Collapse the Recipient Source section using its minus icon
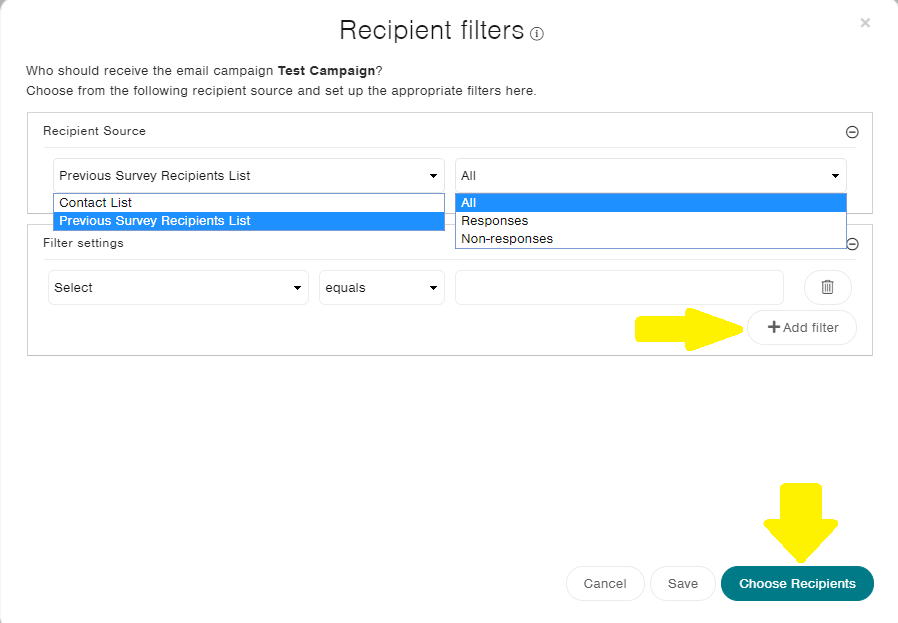Viewport: 898px width, 623px height. click(852, 131)
